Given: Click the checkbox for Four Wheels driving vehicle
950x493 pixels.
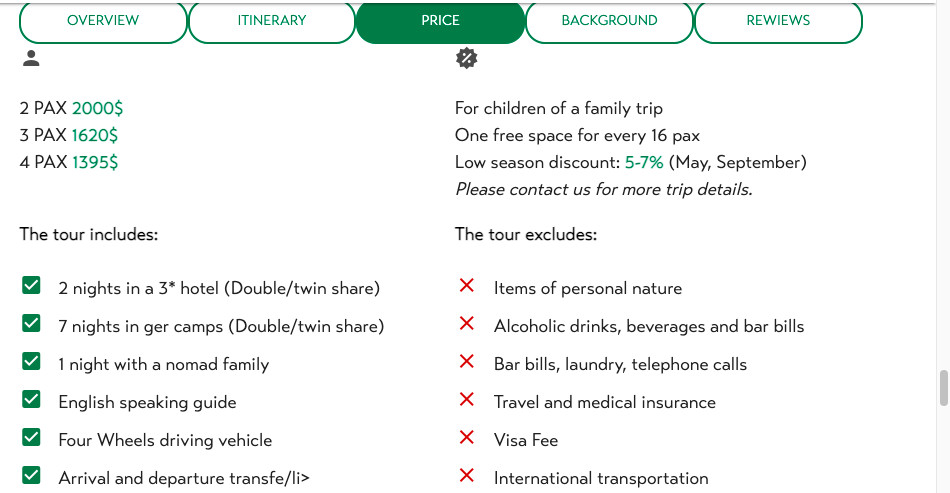Looking at the screenshot, I should click(x=31, y=438).
